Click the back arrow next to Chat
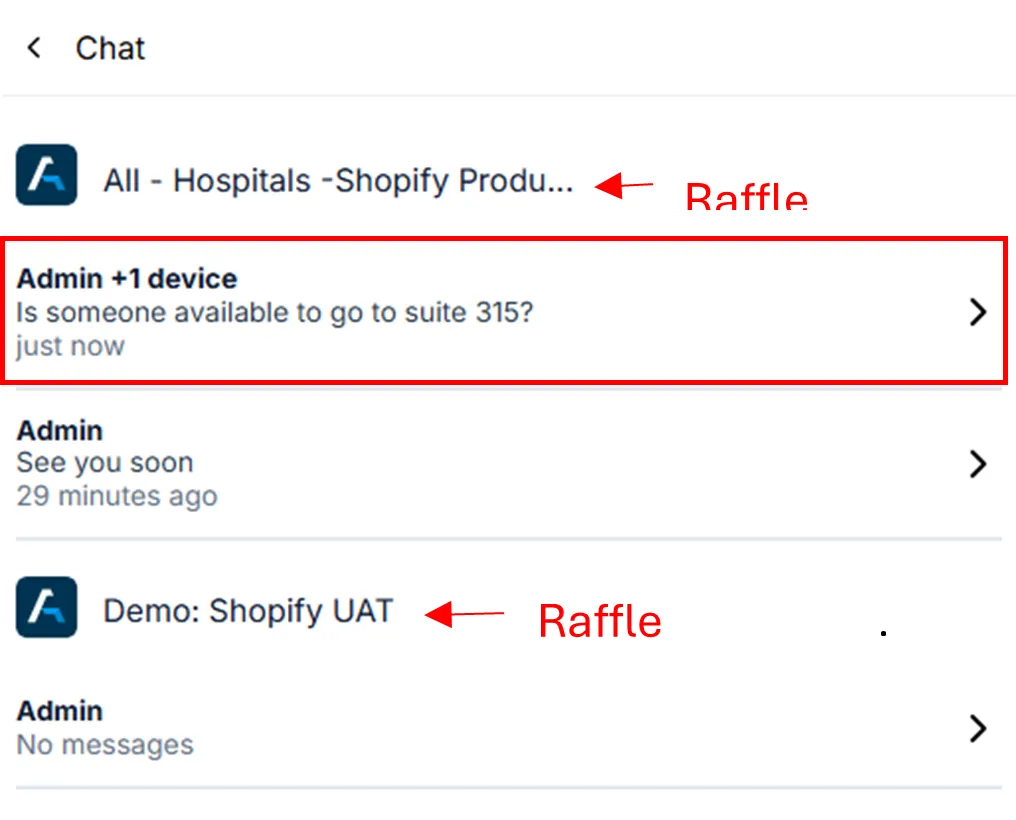Screen dimensions: 1016x820 pos(34,48)
